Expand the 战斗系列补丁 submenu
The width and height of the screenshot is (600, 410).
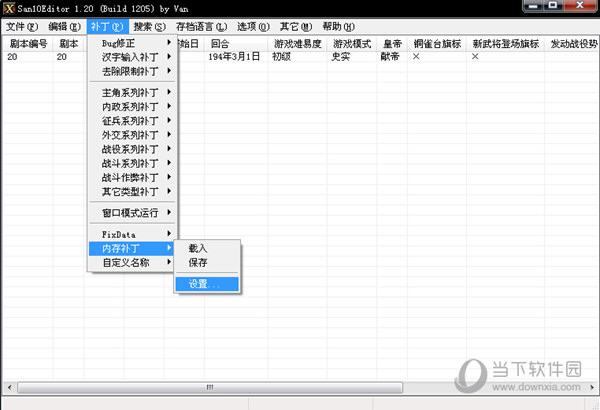point(132,163)
